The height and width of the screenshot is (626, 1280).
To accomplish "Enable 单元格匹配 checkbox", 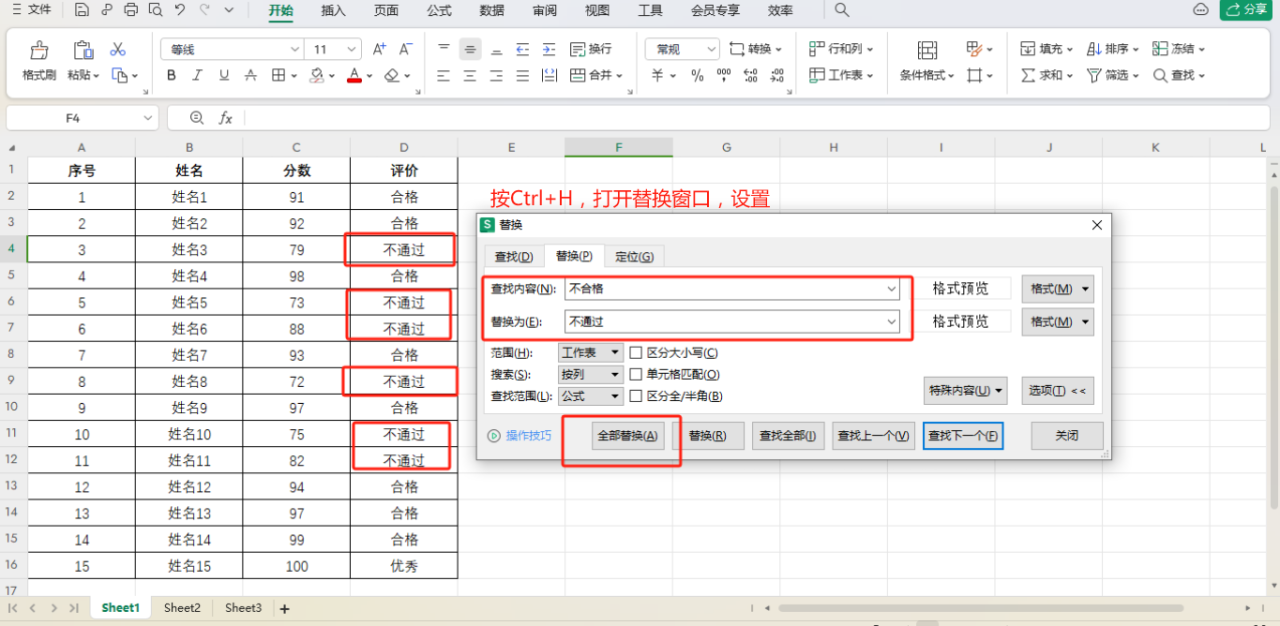I will [635, 375].
